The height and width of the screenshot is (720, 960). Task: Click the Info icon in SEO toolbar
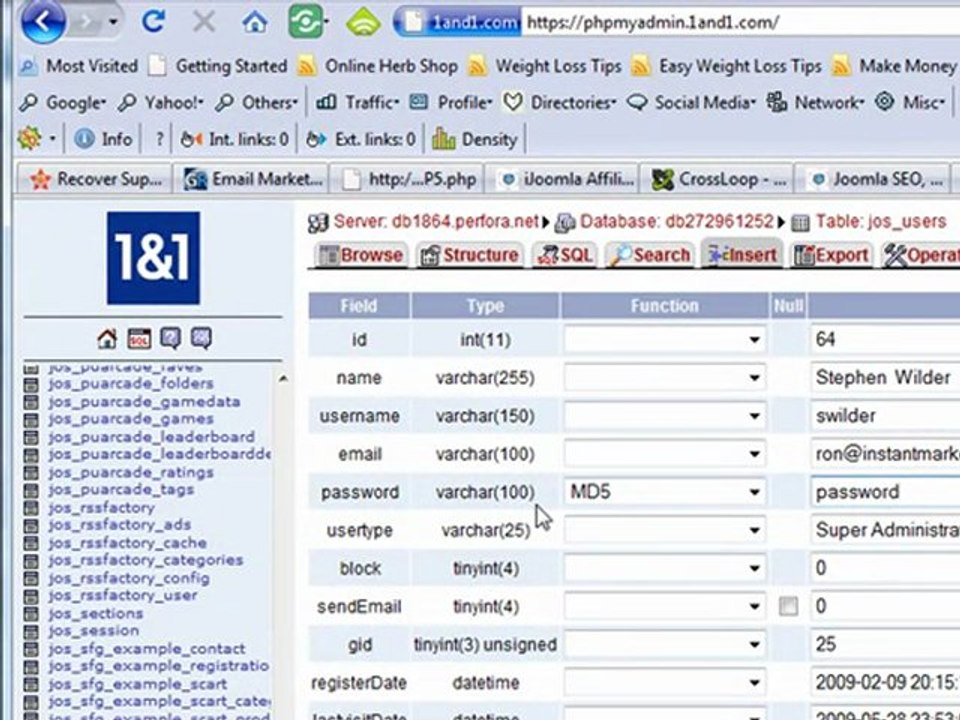(84, 140)
